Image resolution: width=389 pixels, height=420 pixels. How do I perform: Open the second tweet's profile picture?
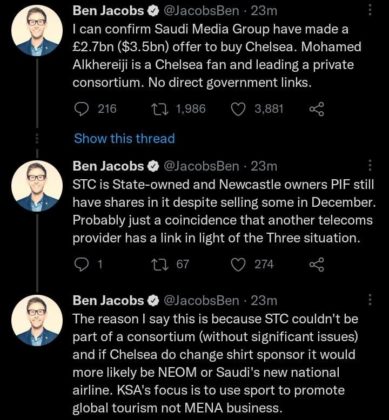coord(37,187)
